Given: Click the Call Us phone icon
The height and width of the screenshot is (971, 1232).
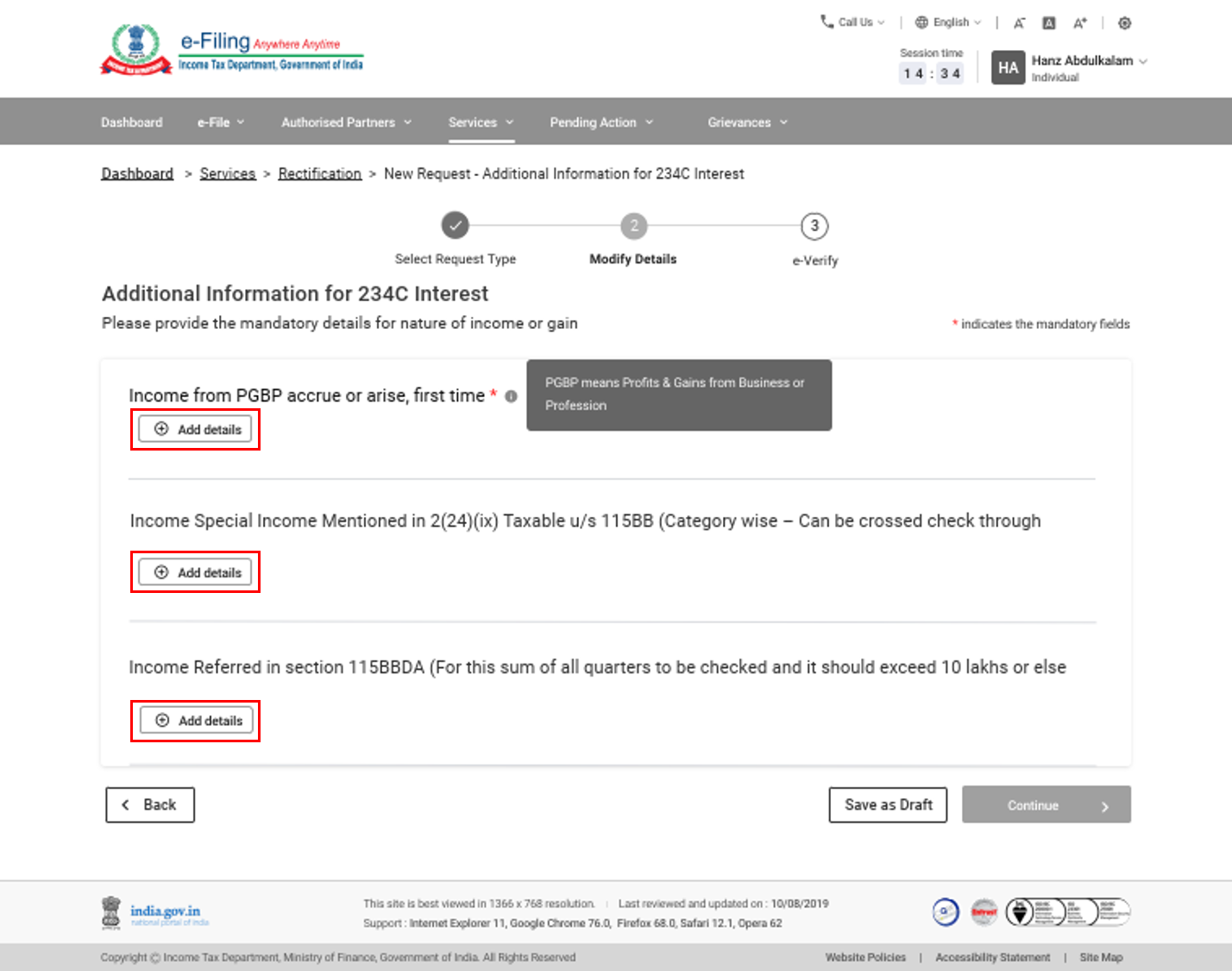Looking at the screenshot, I should tap(826, 22).
